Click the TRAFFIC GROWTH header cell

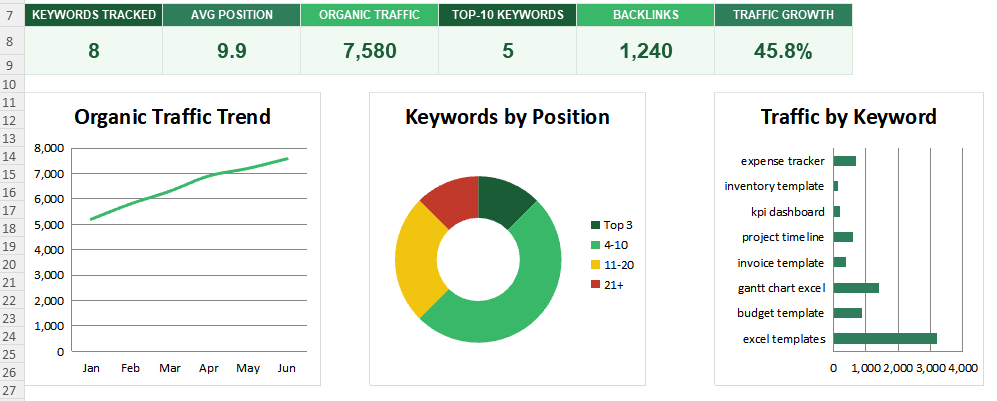point(783,15)
